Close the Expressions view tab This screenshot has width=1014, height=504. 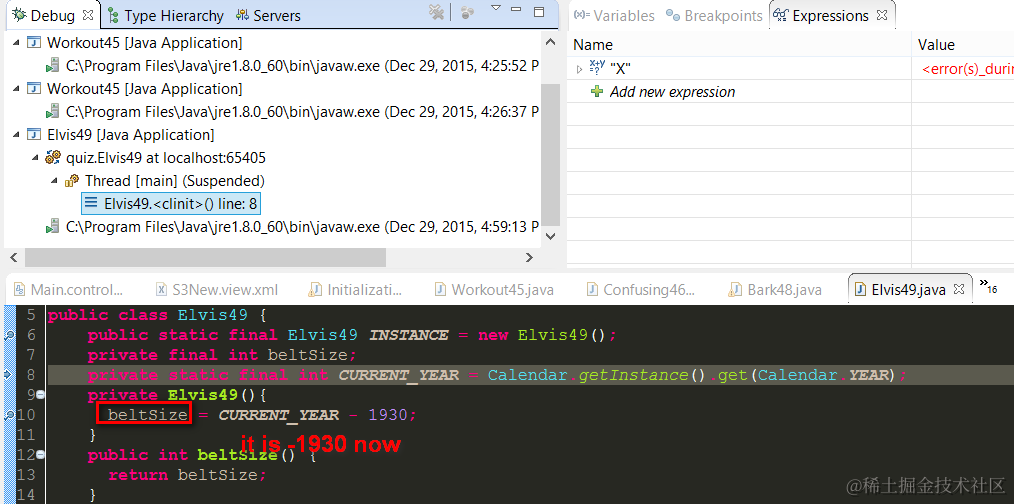[x=882, y=14]
